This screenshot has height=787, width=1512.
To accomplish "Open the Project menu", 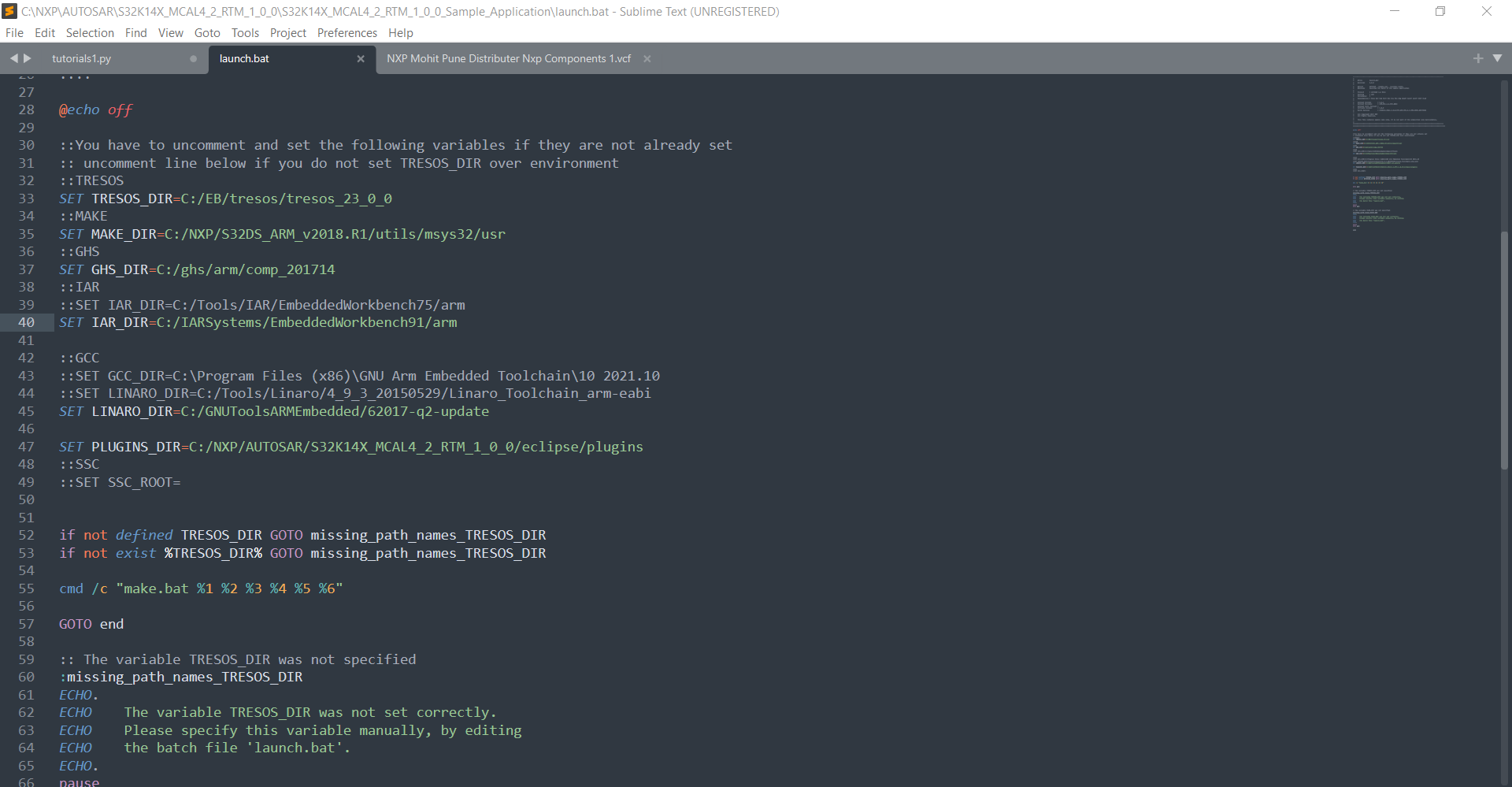I will 287,32.
